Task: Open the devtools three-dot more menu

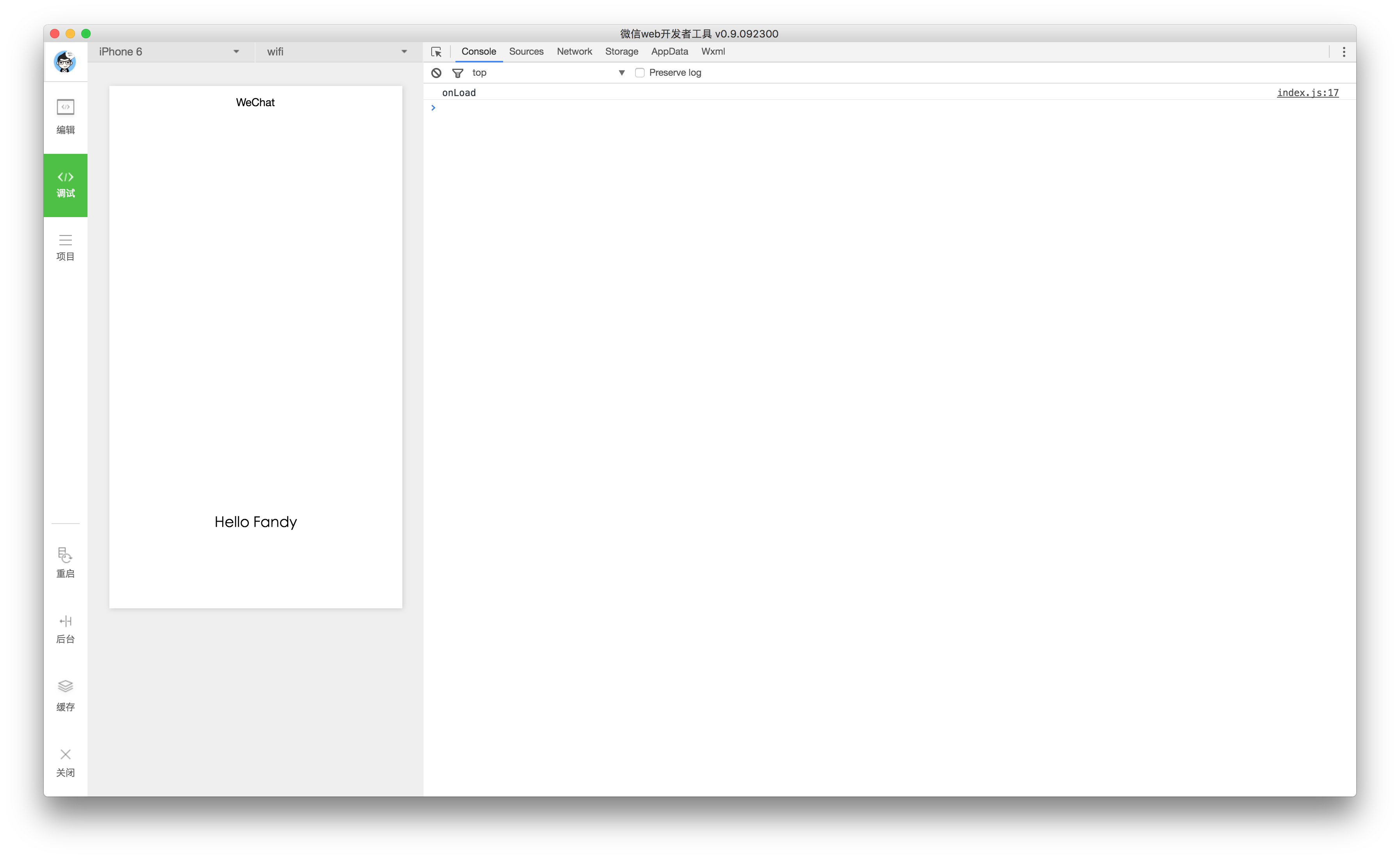Action: coord(1344,52)
